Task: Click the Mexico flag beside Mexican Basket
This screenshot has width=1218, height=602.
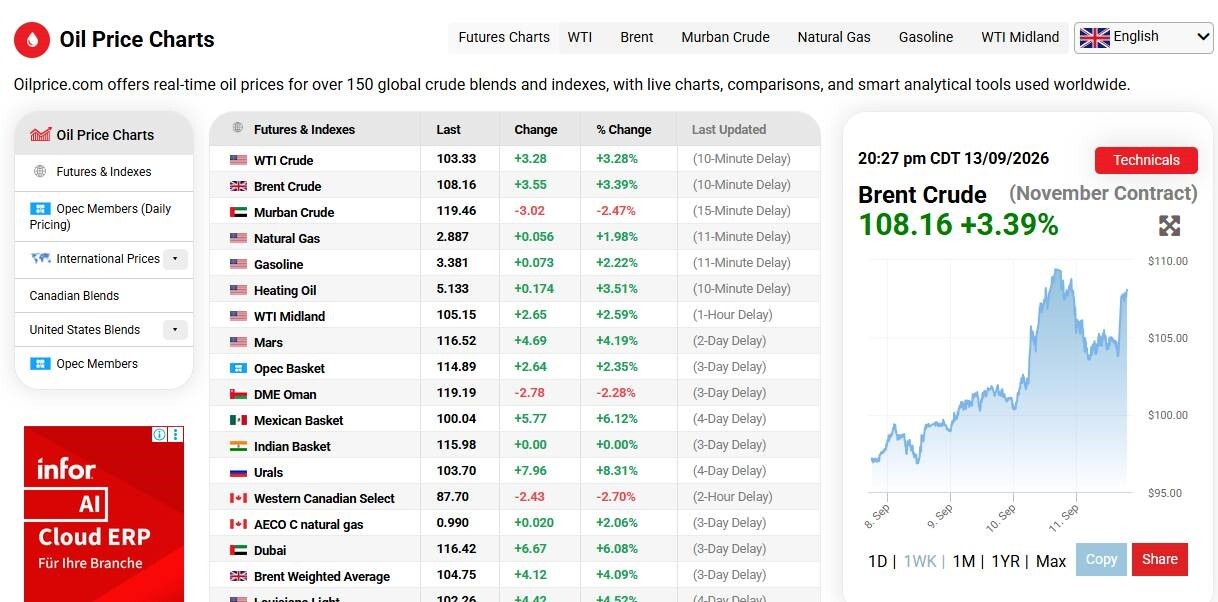Action: (x=238, y=420)
